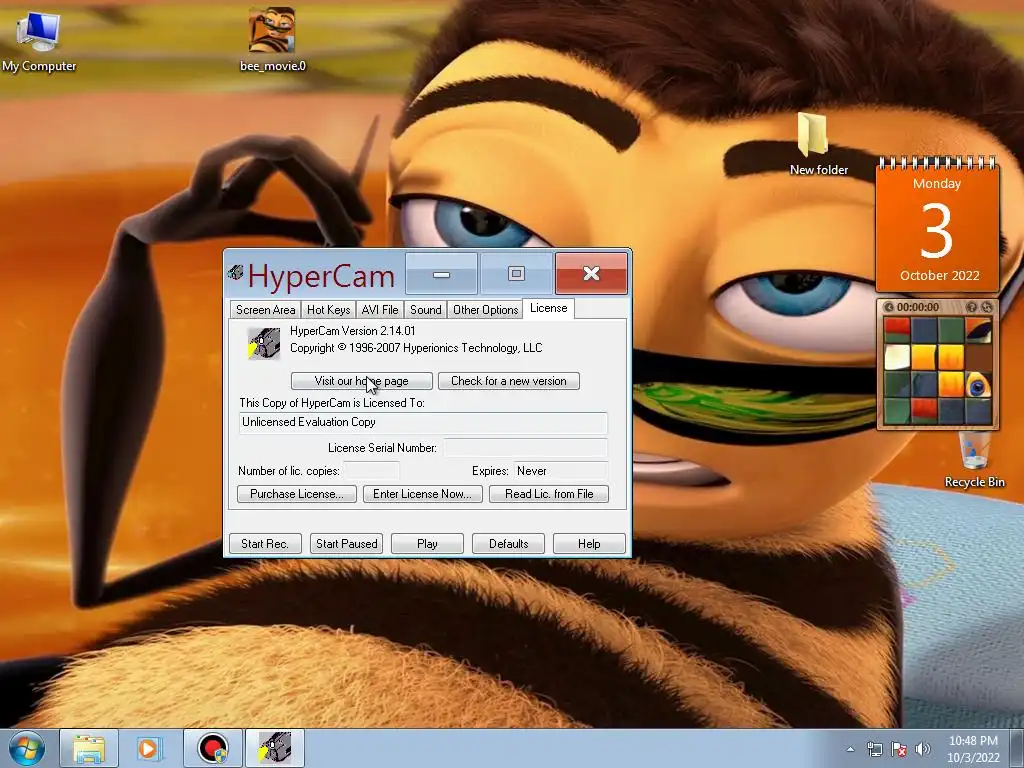Image resolution: width=1024 pixels, height=768 pixels.
Task: Click the Purchase License button
Action: click(296, 494)
